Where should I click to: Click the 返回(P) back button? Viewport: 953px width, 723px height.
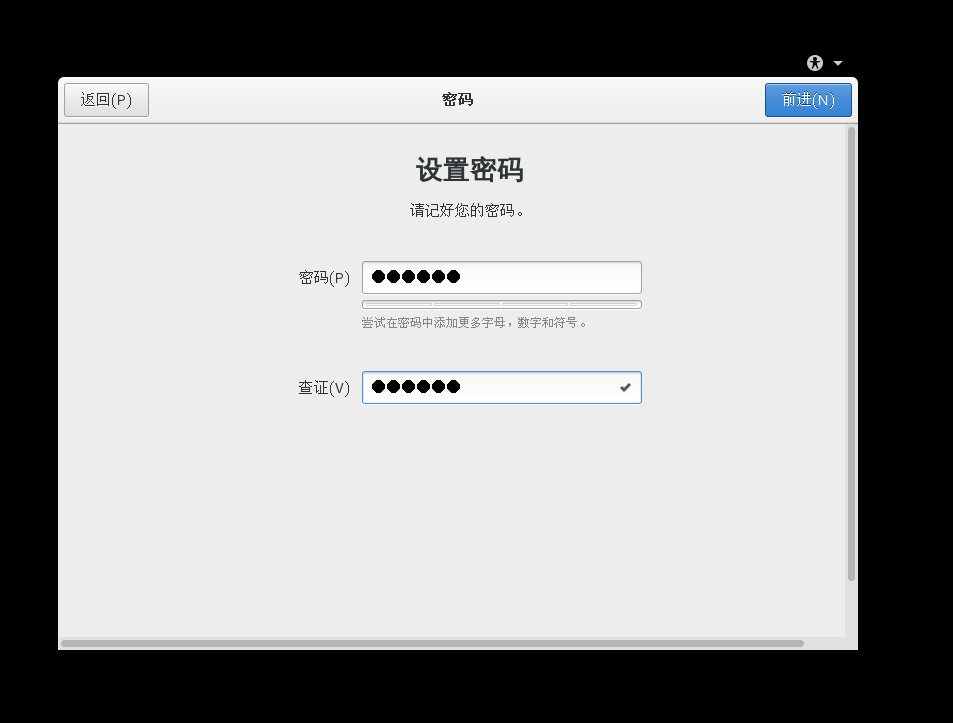(106, 100)
